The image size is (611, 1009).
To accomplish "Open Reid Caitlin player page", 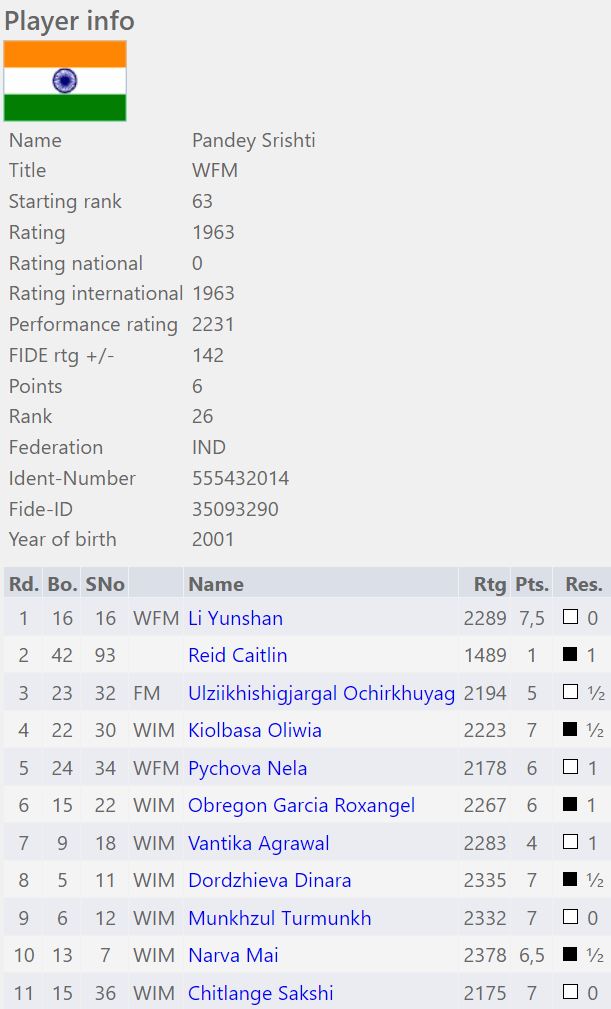I will point(237,656).
